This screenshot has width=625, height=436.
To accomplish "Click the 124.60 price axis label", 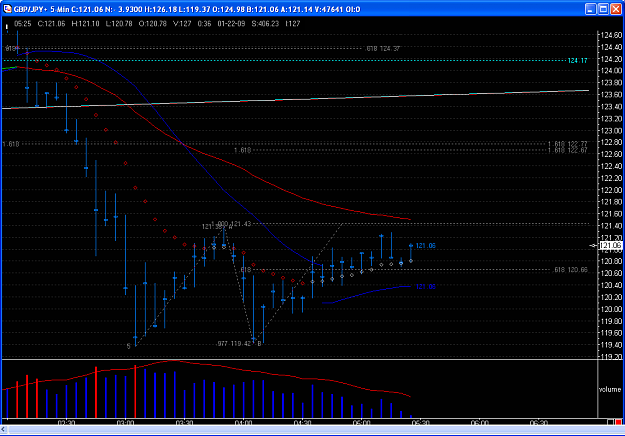I will click(611, 35).
